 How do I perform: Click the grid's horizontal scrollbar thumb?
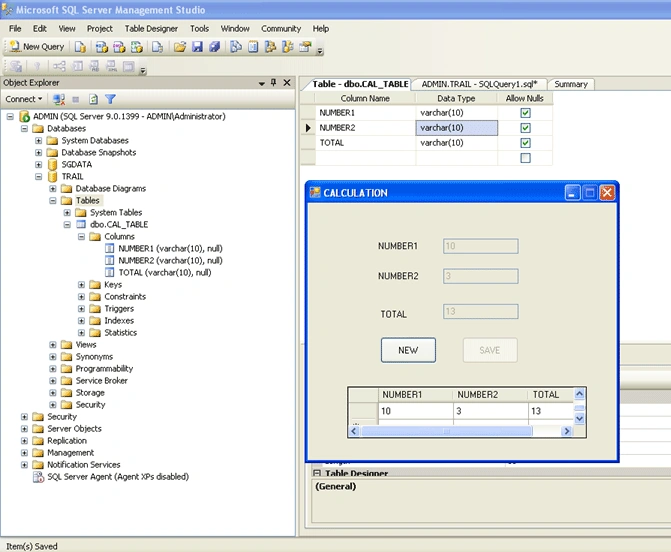tap(446, 431)
